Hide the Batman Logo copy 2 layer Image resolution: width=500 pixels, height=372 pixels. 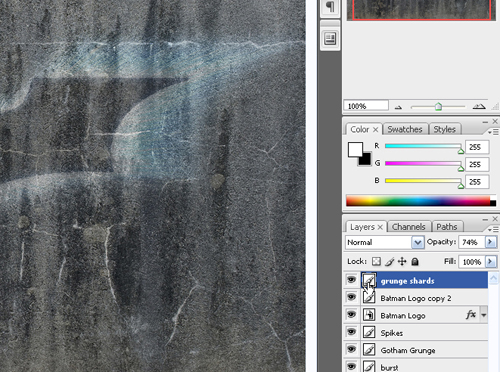351,297
